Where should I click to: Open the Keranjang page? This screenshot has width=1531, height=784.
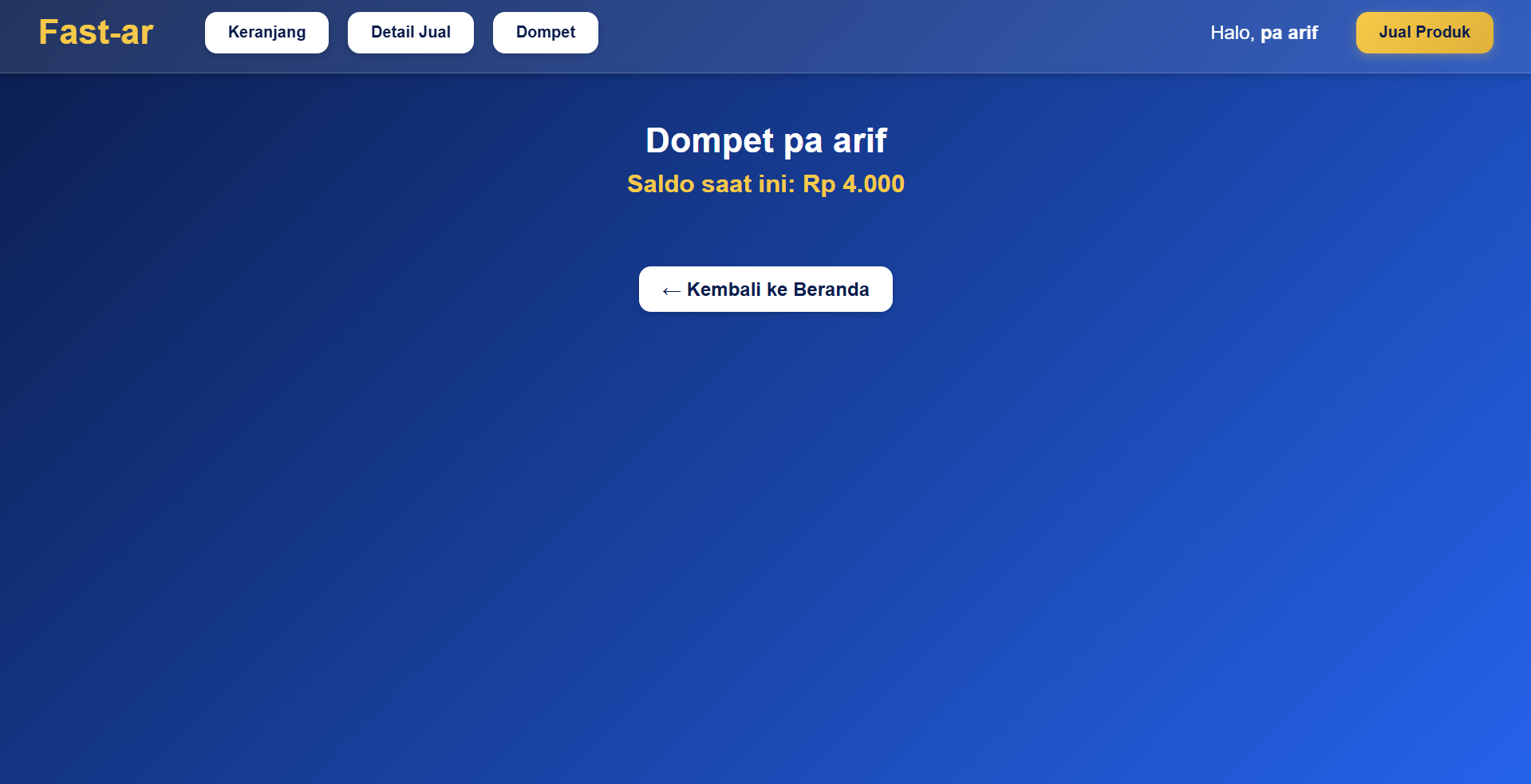click(266, 33)
